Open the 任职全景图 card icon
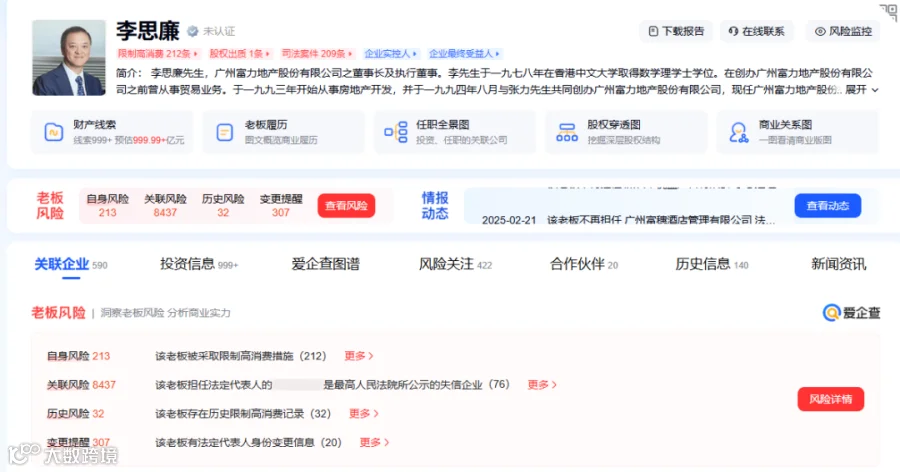The image size is (900, 472). (396, 133)
